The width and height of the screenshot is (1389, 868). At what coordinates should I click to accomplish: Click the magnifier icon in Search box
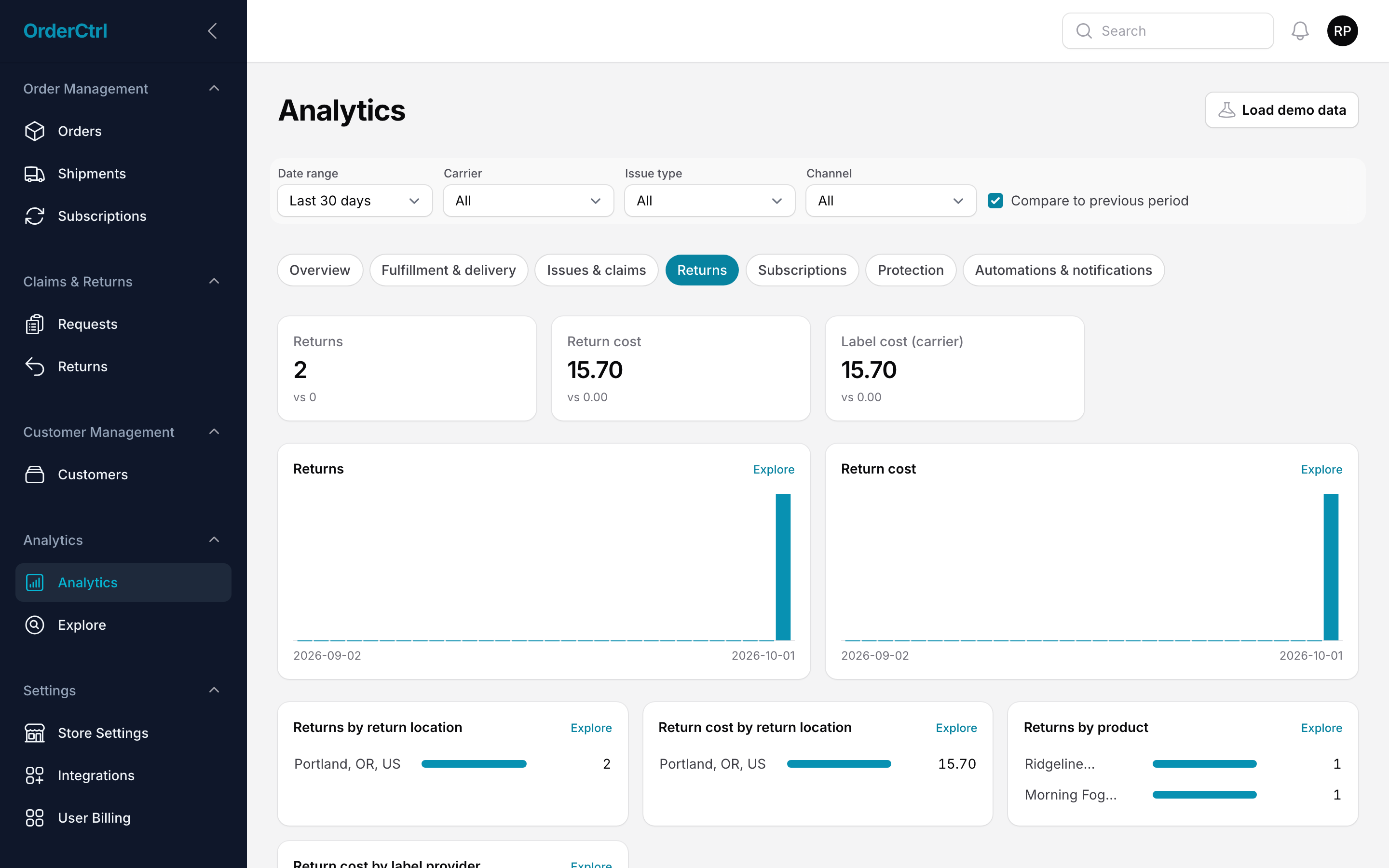[x=1084, y=31]
